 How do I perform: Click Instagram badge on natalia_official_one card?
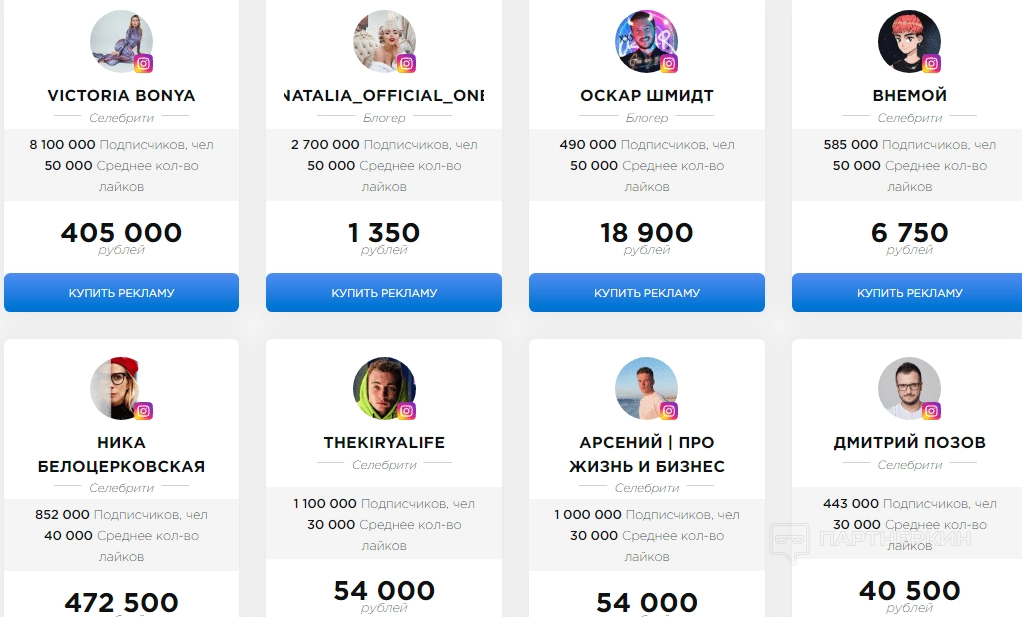pyautogui.click(x=406, y=64)
